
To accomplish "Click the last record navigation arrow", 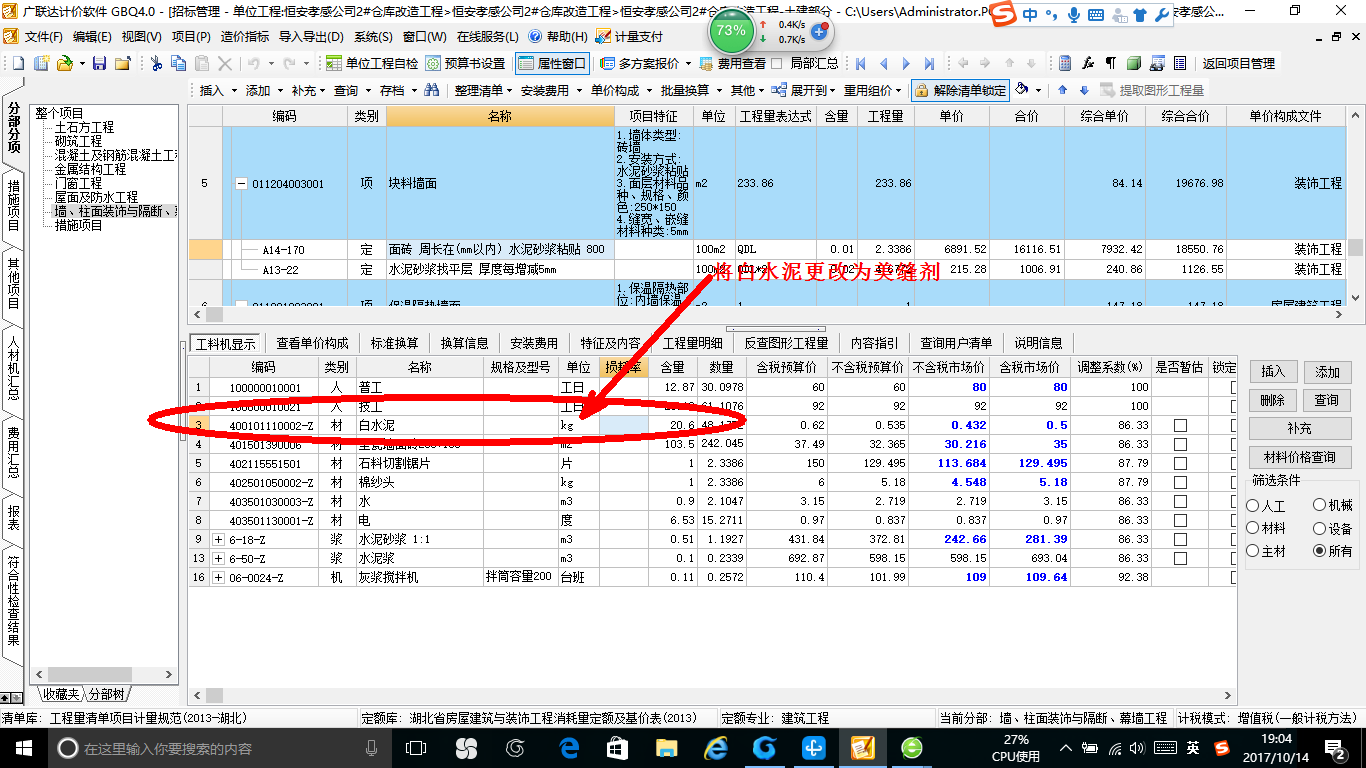I will (930, 63).
